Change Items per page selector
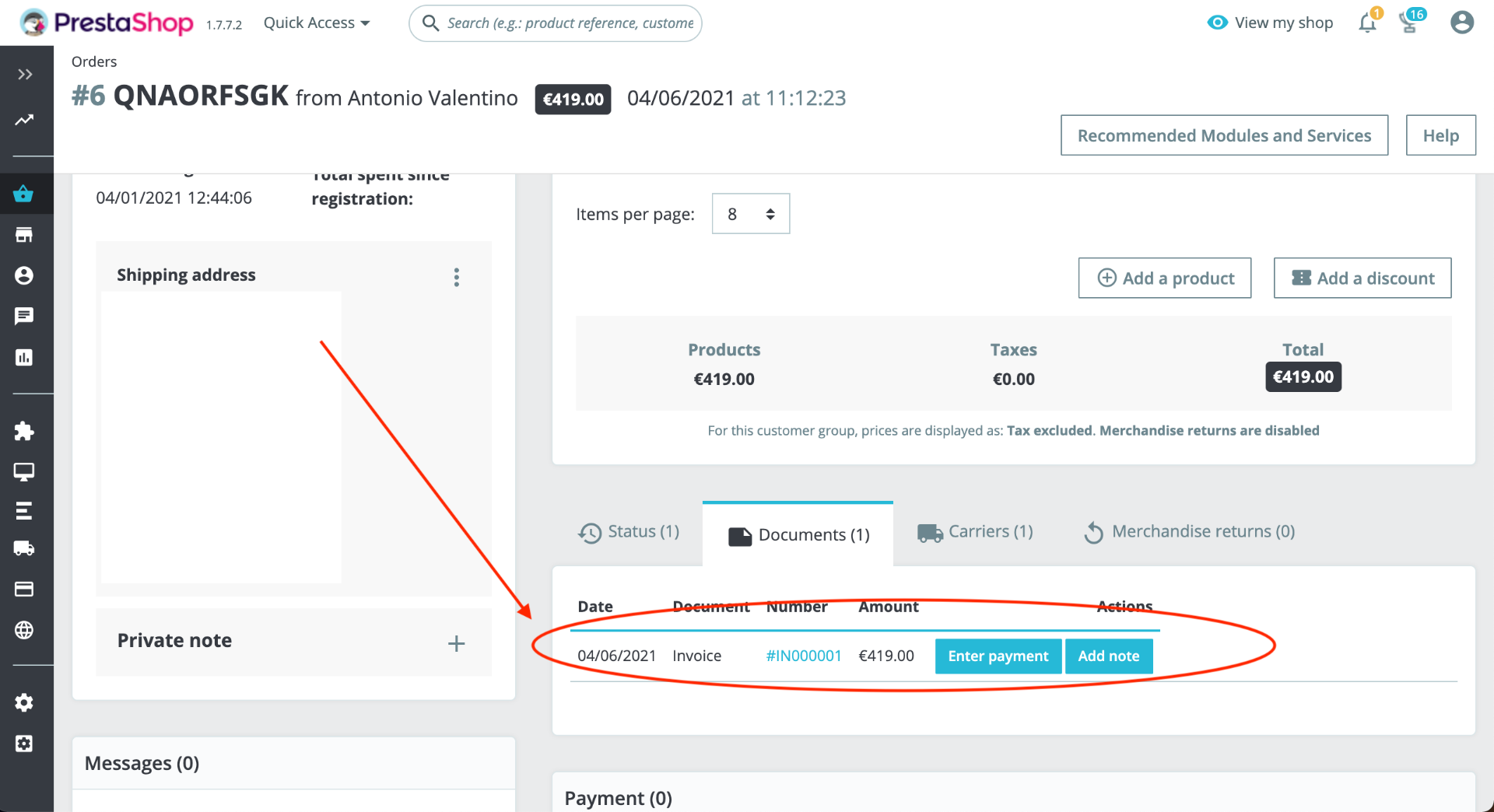The height and width of the screenshot is (812, 1494). click(751, 214)
